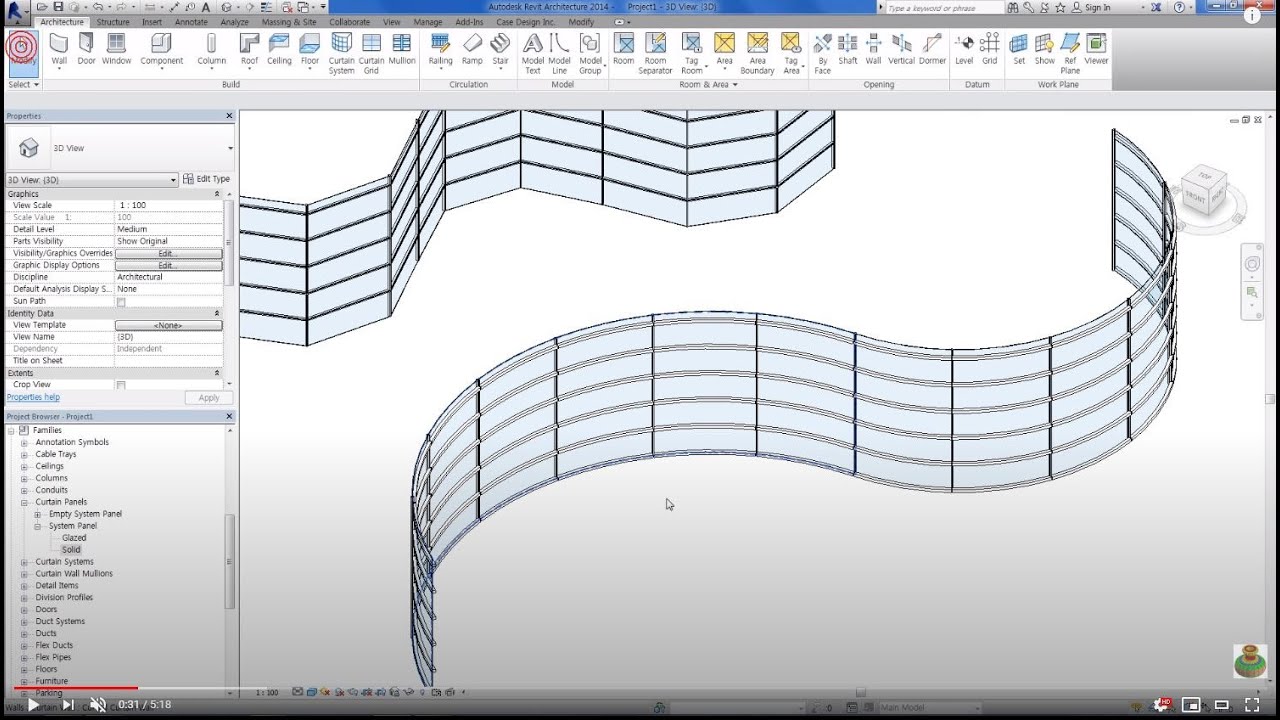This screenshot has height=720, width=1280.
Task: Toggle the Sun Path checkbox
Action: click(x=121, y=301)
